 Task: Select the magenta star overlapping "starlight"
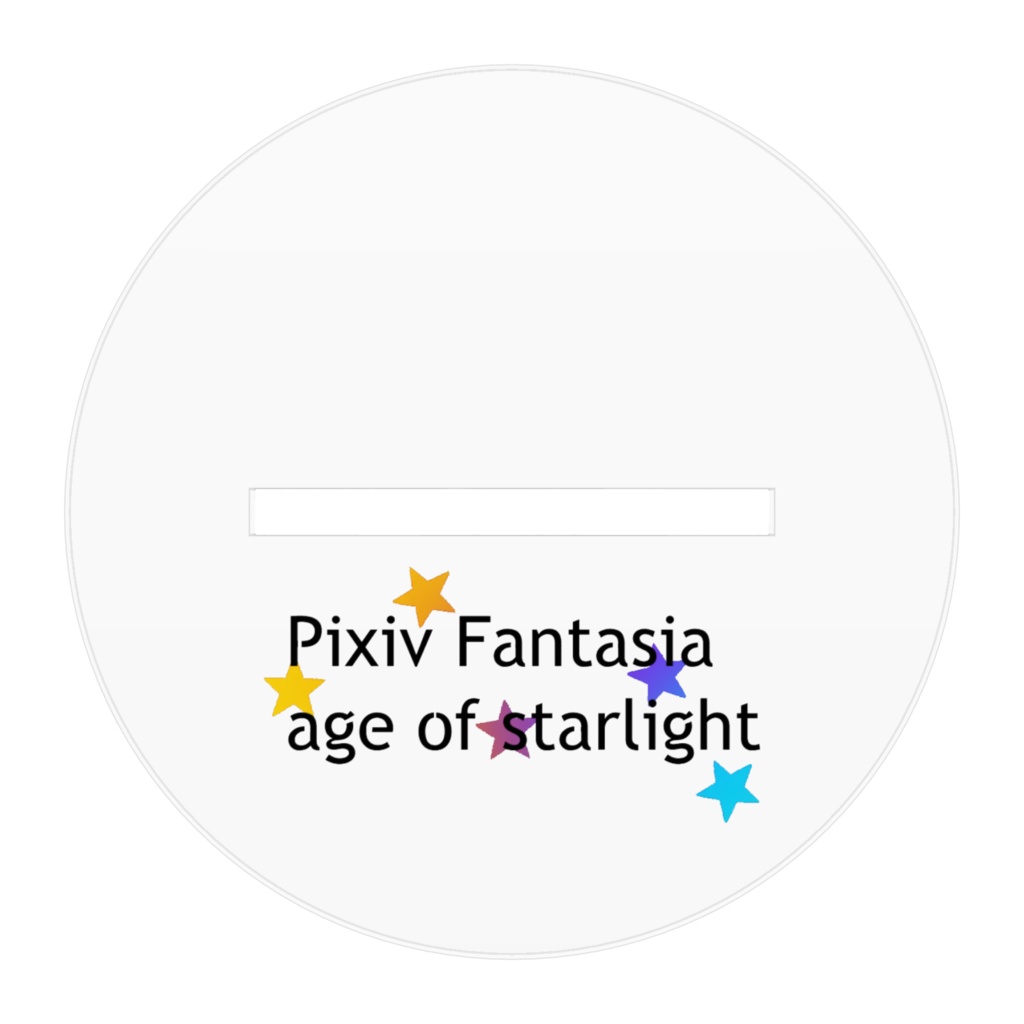click(507, 730)
